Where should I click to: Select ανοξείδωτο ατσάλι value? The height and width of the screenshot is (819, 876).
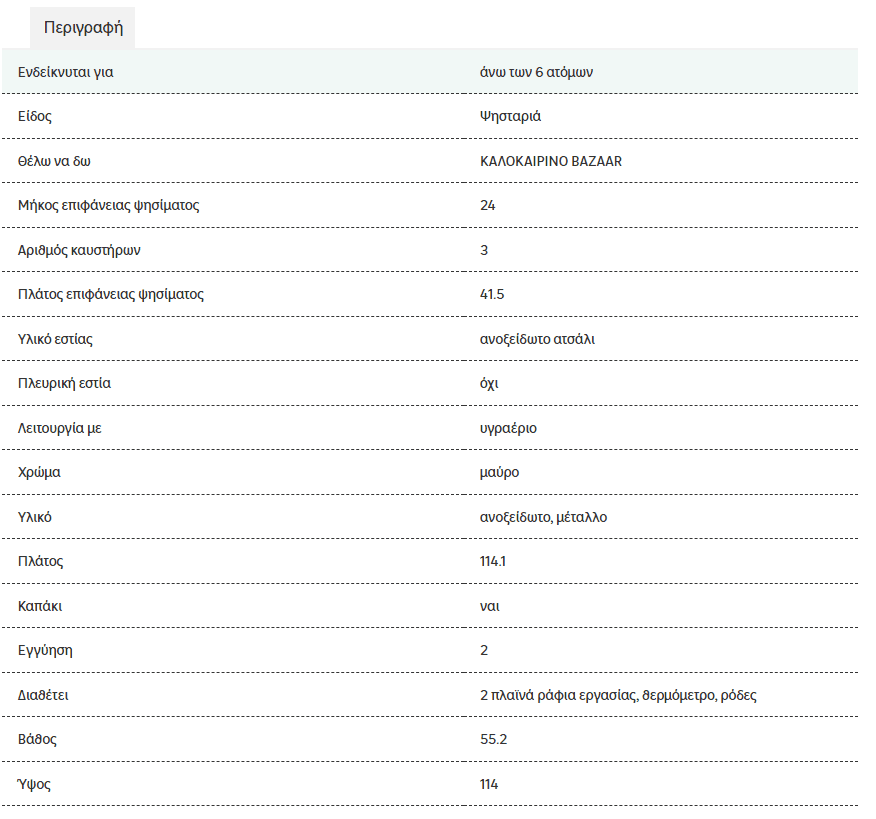coord(537,339)
